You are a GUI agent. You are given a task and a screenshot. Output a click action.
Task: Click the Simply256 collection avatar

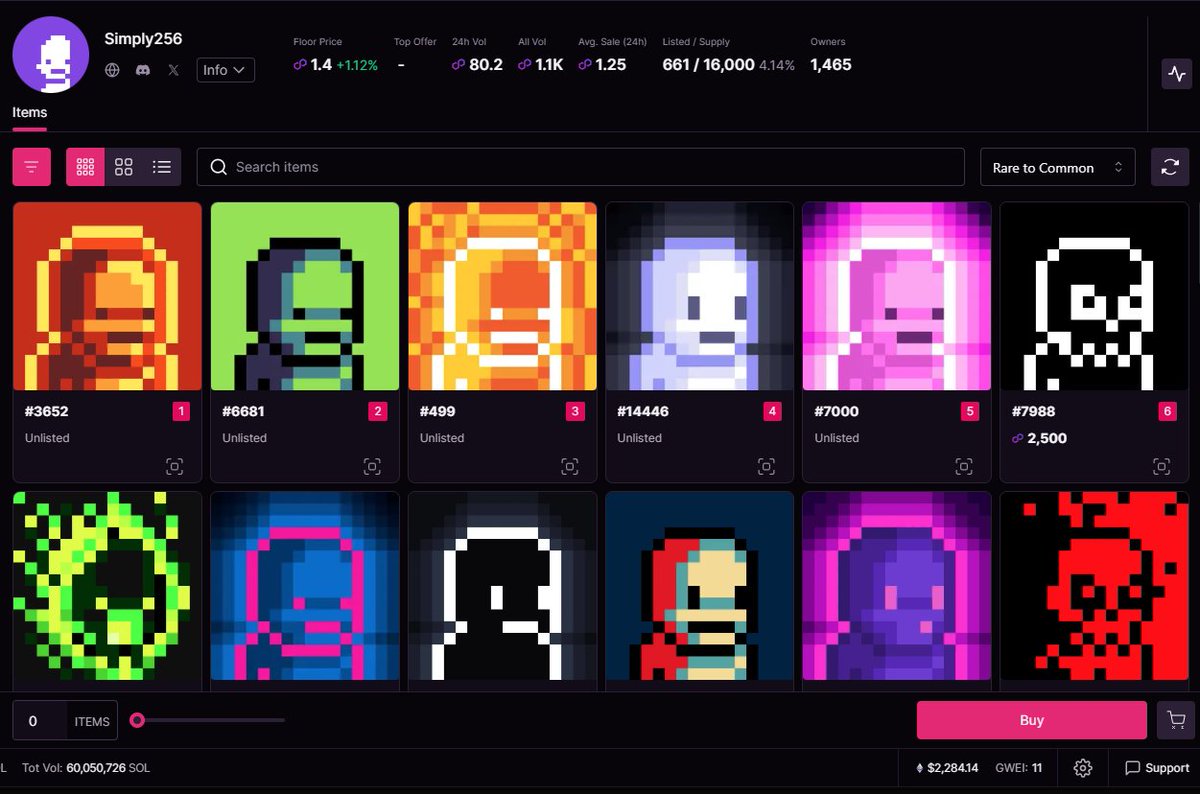coord(50,55)
